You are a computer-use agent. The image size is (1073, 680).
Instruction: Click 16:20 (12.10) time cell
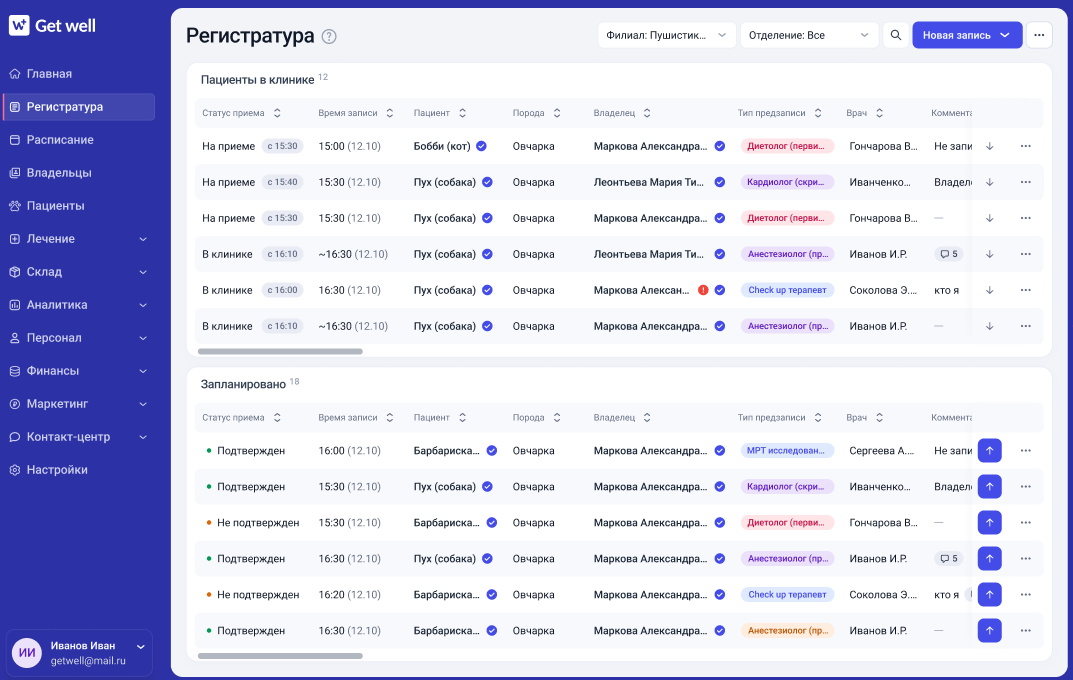coord(350,594)
